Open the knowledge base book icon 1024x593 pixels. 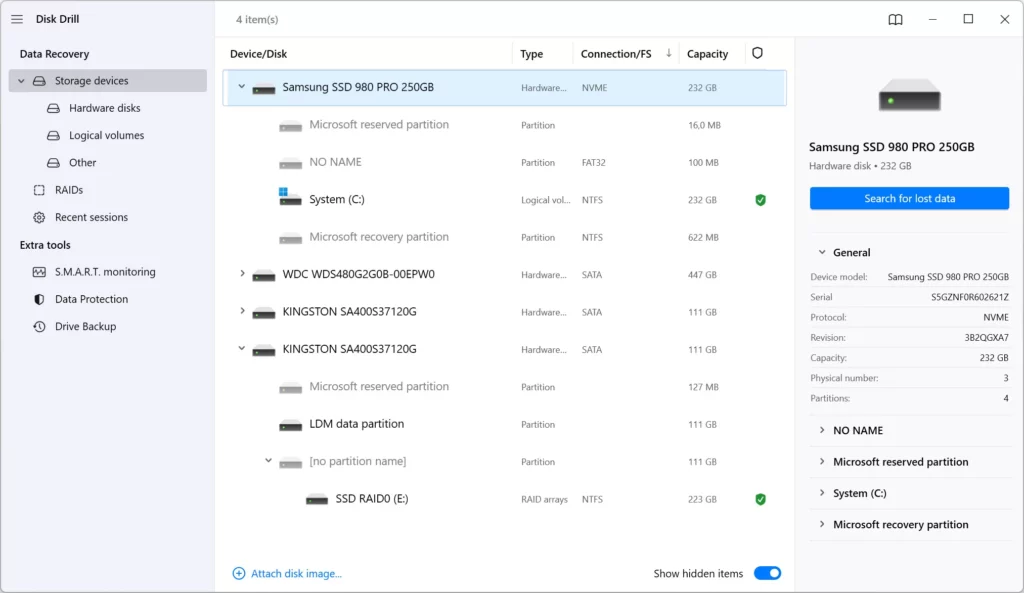tap(895, 19)
